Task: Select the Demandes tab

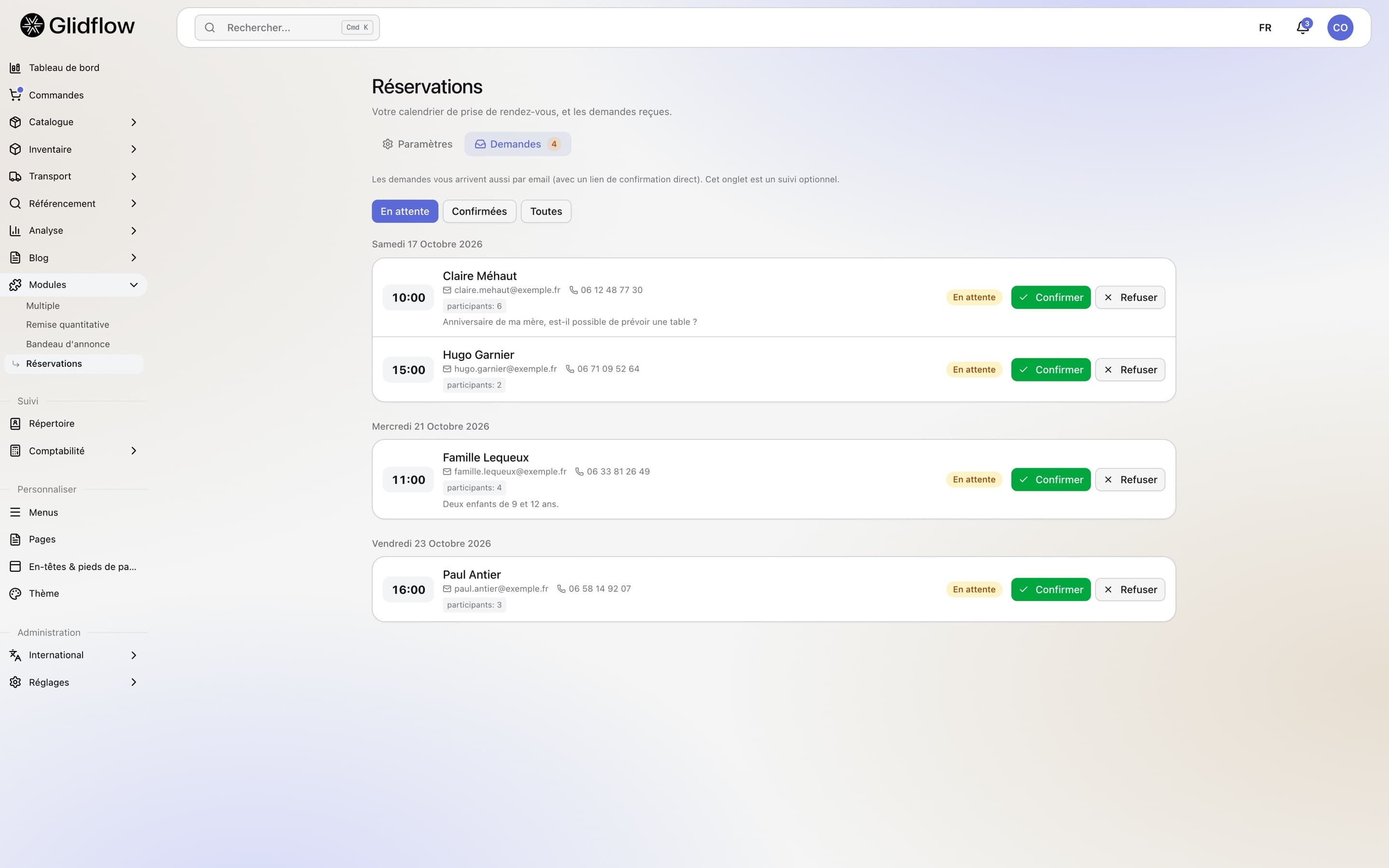Action: 517,144
